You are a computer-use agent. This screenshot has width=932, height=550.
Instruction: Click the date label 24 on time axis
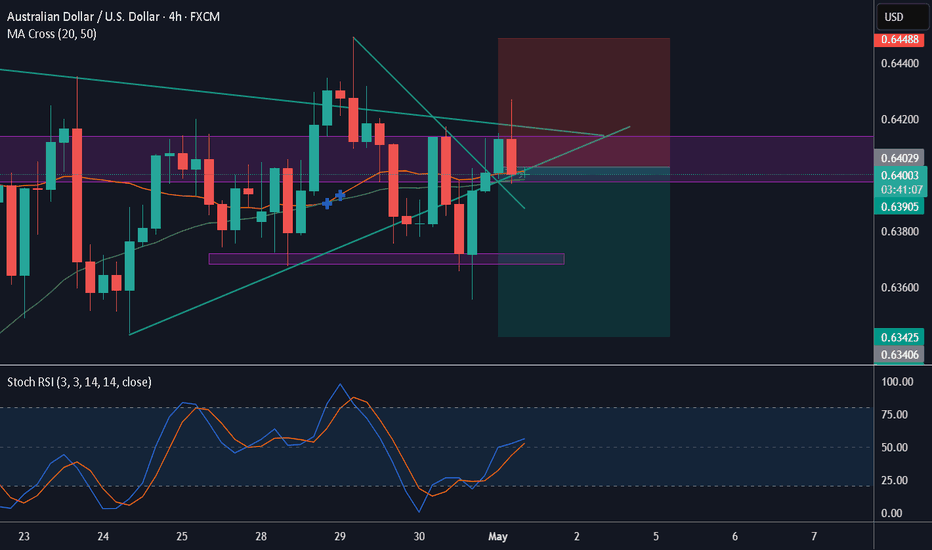click(x=103, y=536)
